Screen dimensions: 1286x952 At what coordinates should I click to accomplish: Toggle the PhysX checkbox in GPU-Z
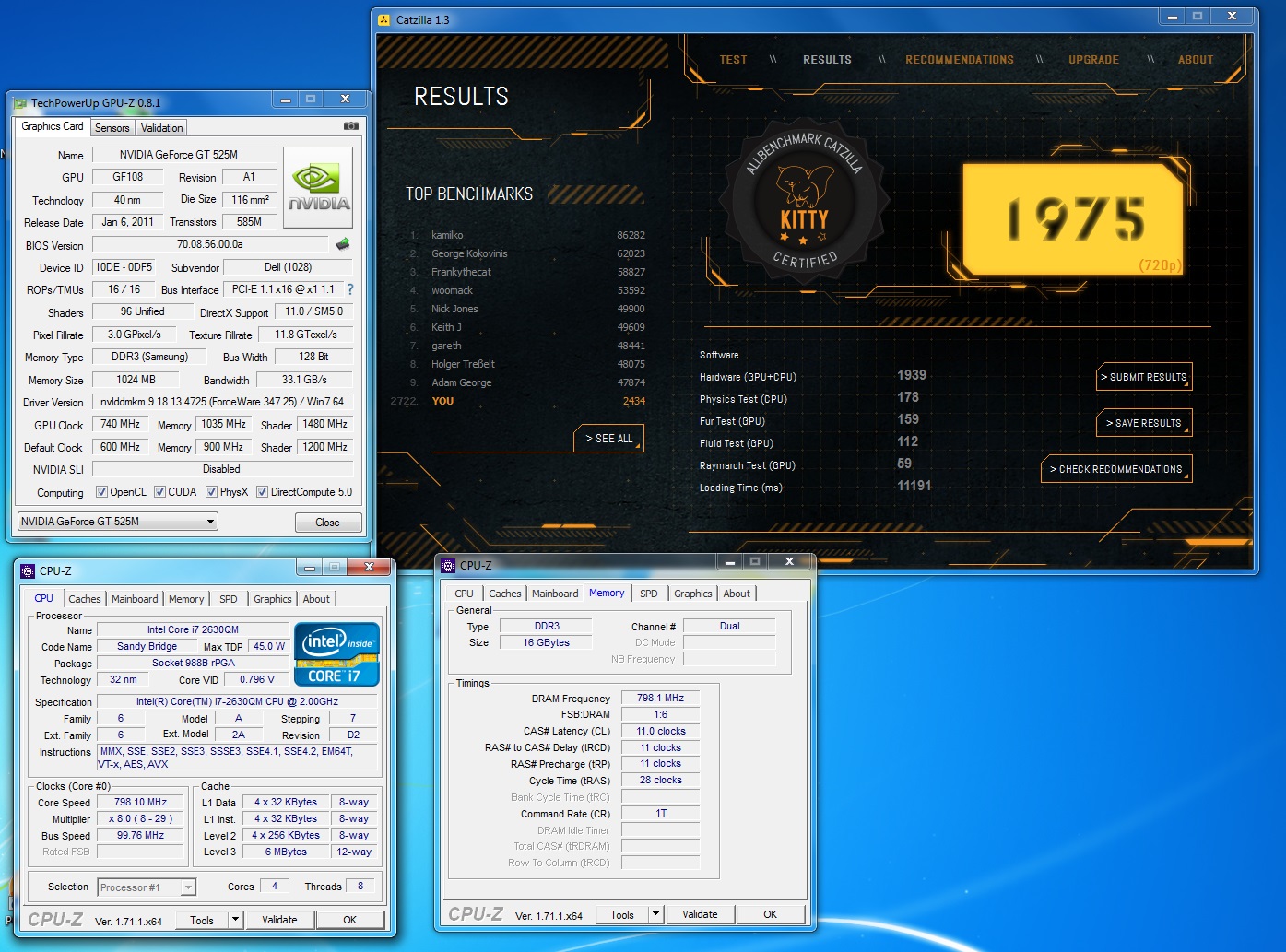coord(211,492)
